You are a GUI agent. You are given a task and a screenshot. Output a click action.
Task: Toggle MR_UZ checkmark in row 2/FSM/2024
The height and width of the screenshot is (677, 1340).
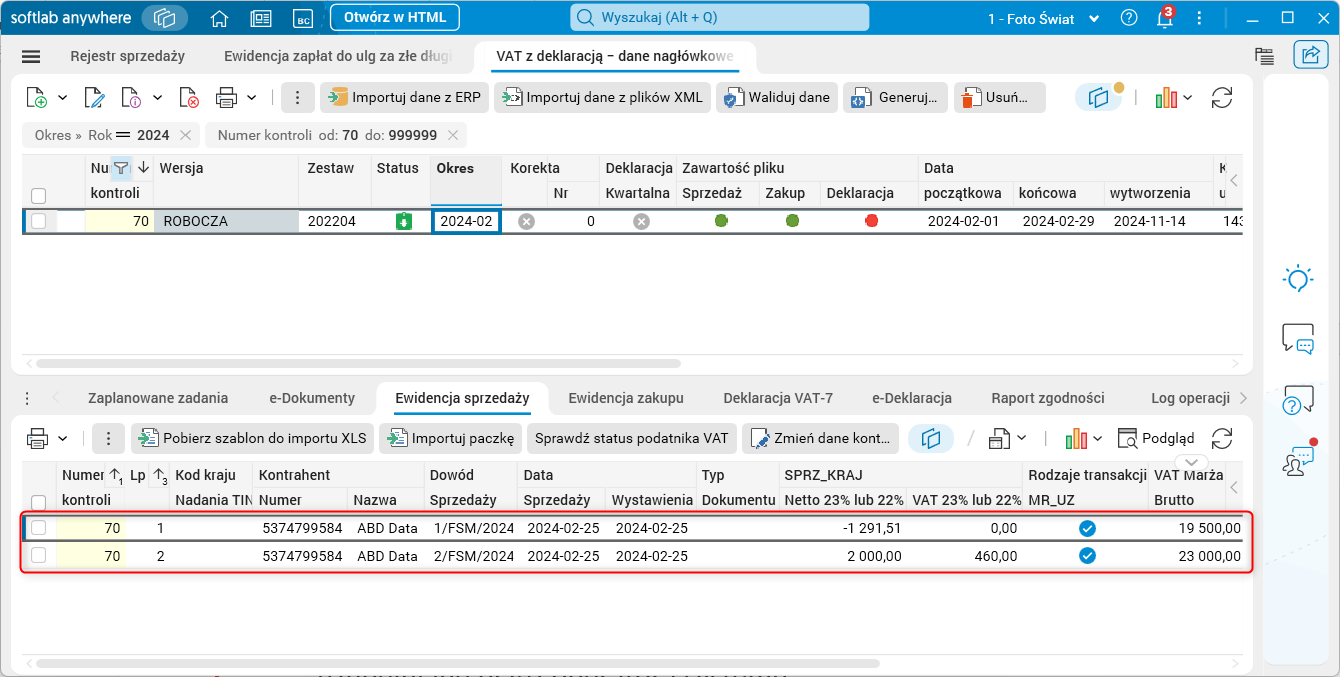(1087, 556)
